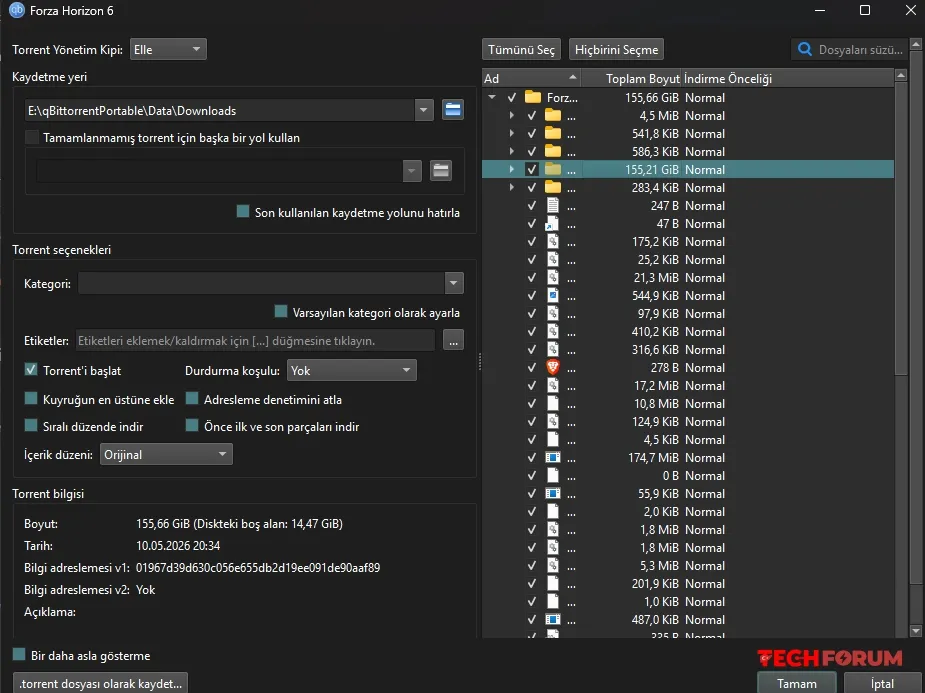
Task: Tick Bir daha asla gösterme checkbox
Action: tap(19, 655)
